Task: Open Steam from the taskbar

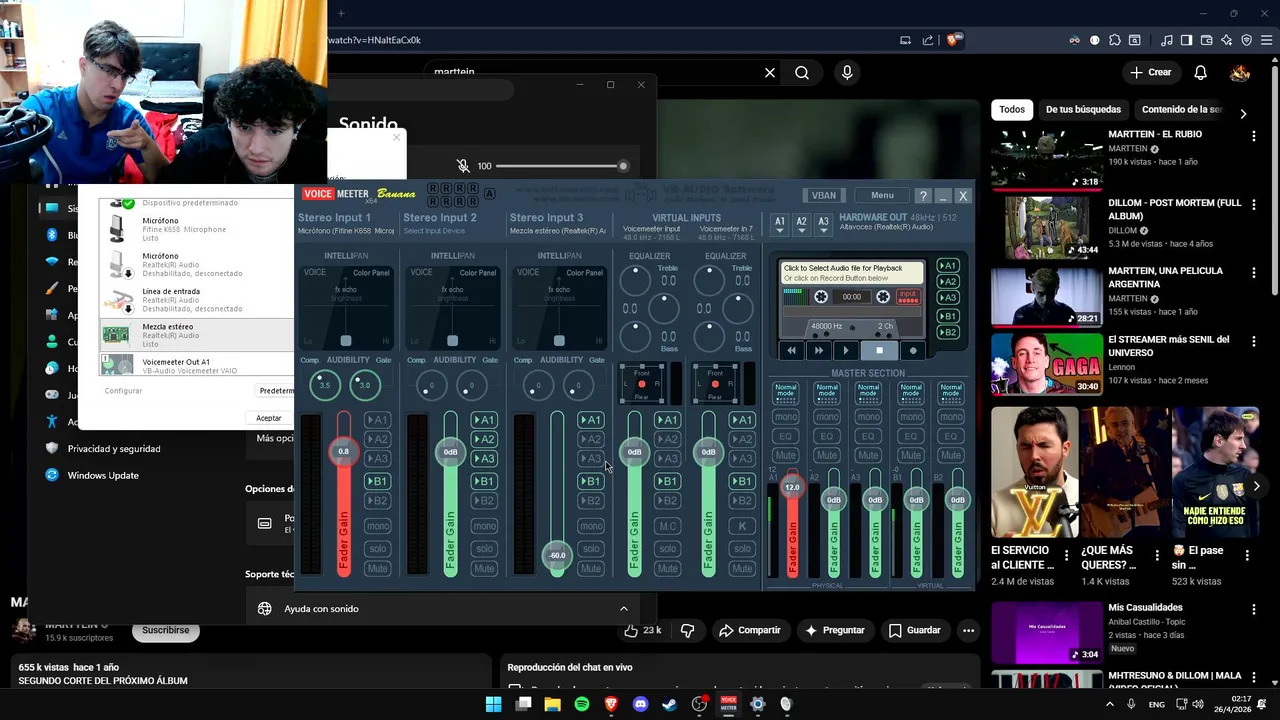Action: [x=670, y=704]
